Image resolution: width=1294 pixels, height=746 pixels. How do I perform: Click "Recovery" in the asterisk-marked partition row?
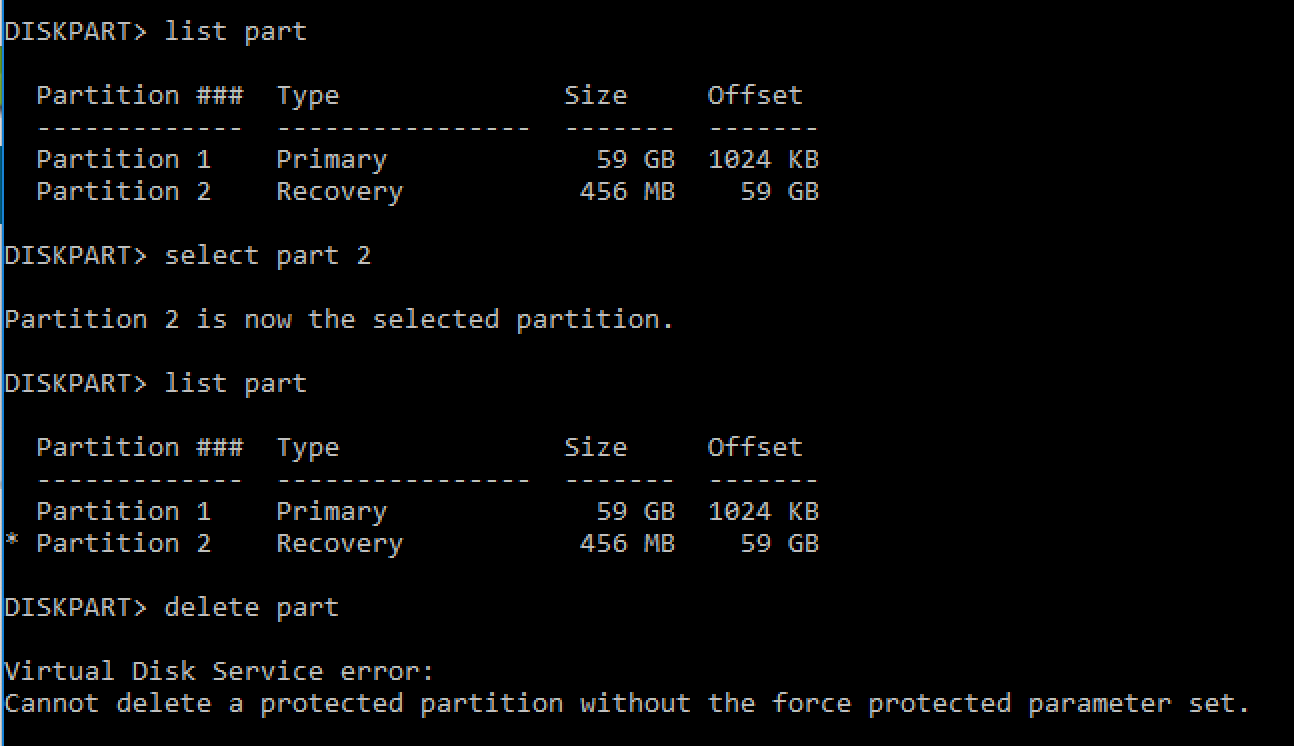339,544
